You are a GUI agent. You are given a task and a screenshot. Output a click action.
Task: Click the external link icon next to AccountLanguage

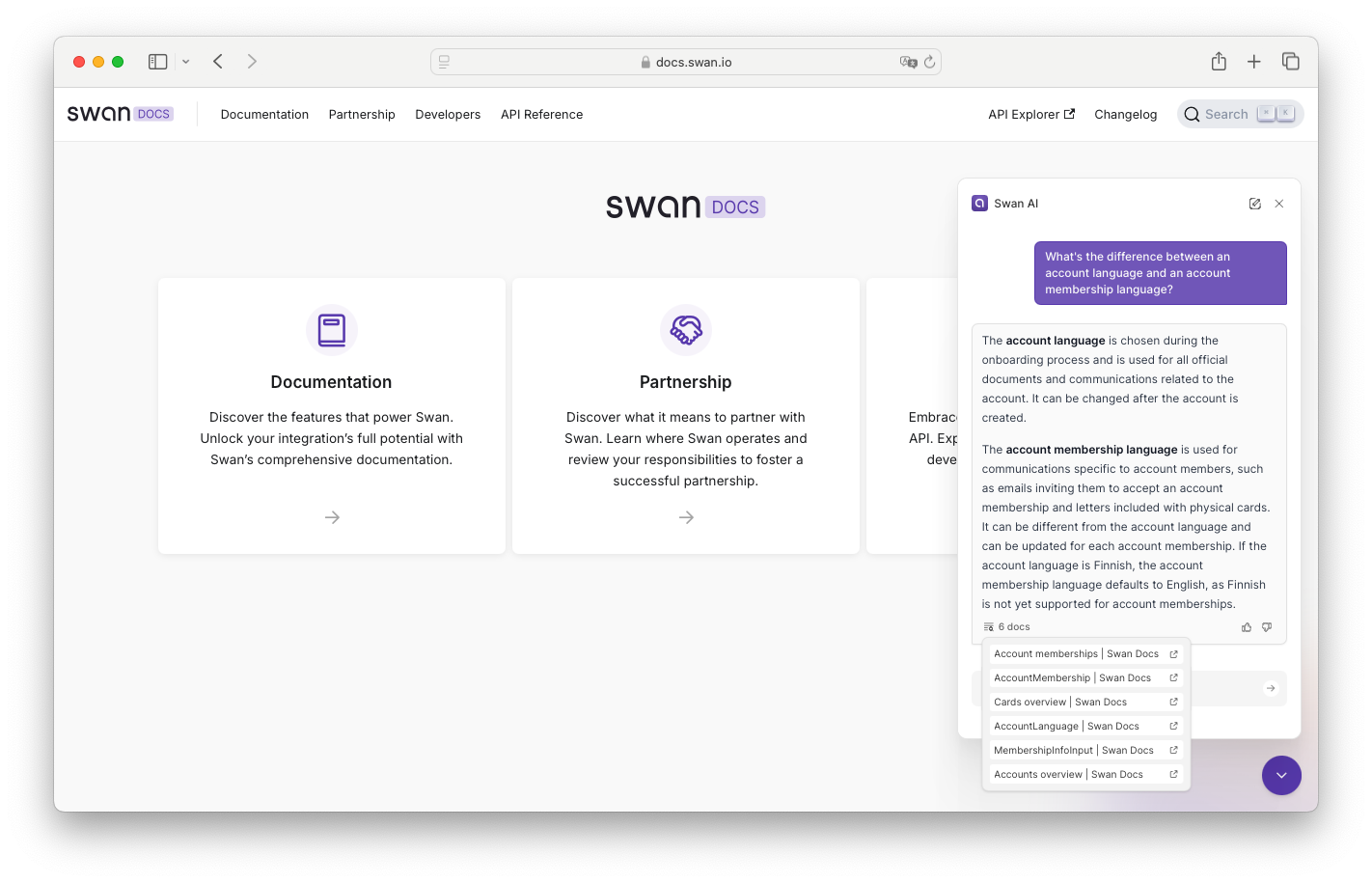coord(1173,725)
